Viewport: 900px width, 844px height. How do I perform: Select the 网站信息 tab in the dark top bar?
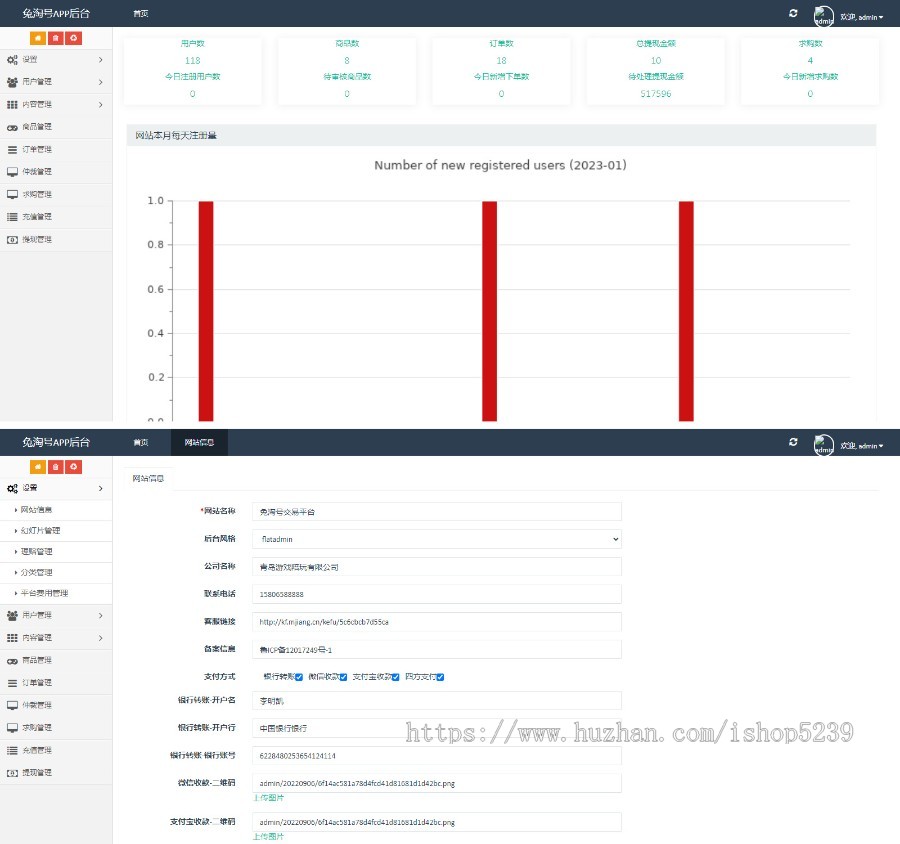tap(199, 442)
